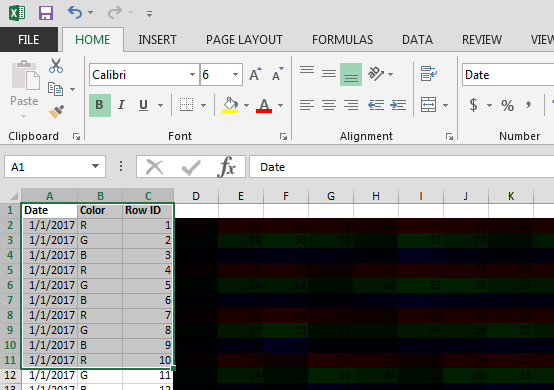Open the Font dialog launcher
Viewport: 554px width, 390px height.
coord(283,137)
